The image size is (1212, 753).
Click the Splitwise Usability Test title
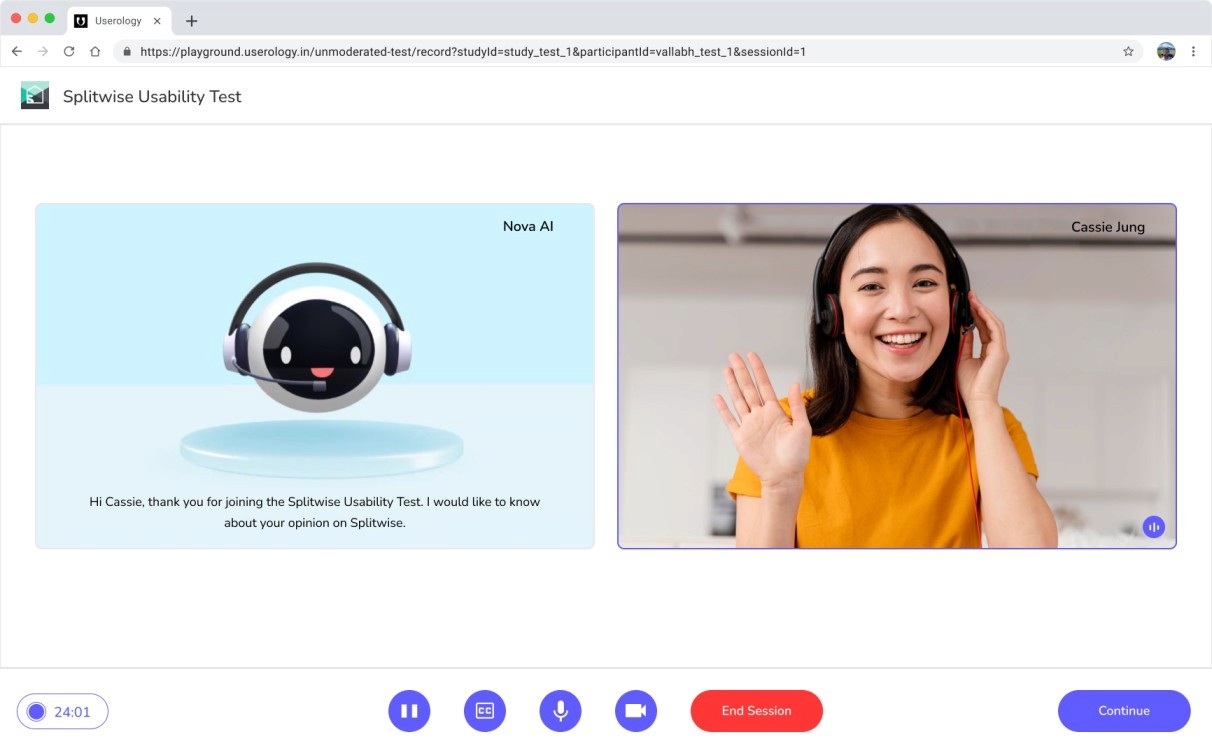pyautogui.click(x=152, y=96)
